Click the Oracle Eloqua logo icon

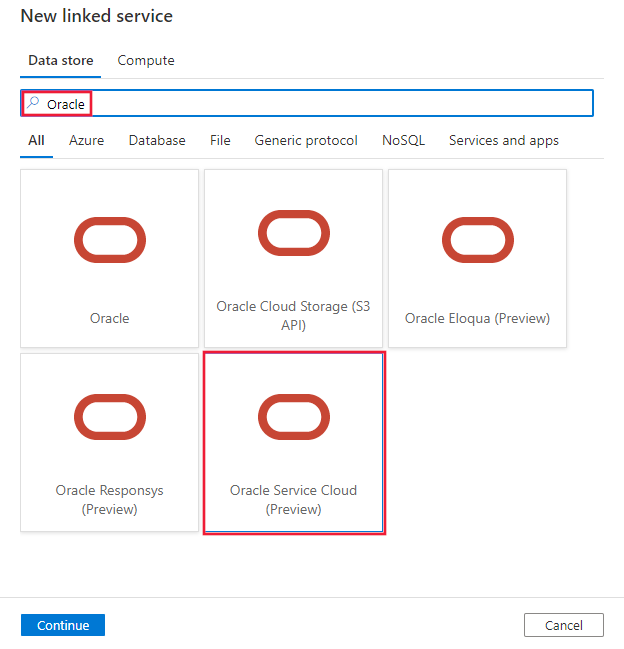pyautogui.click(x=478, y=240)
